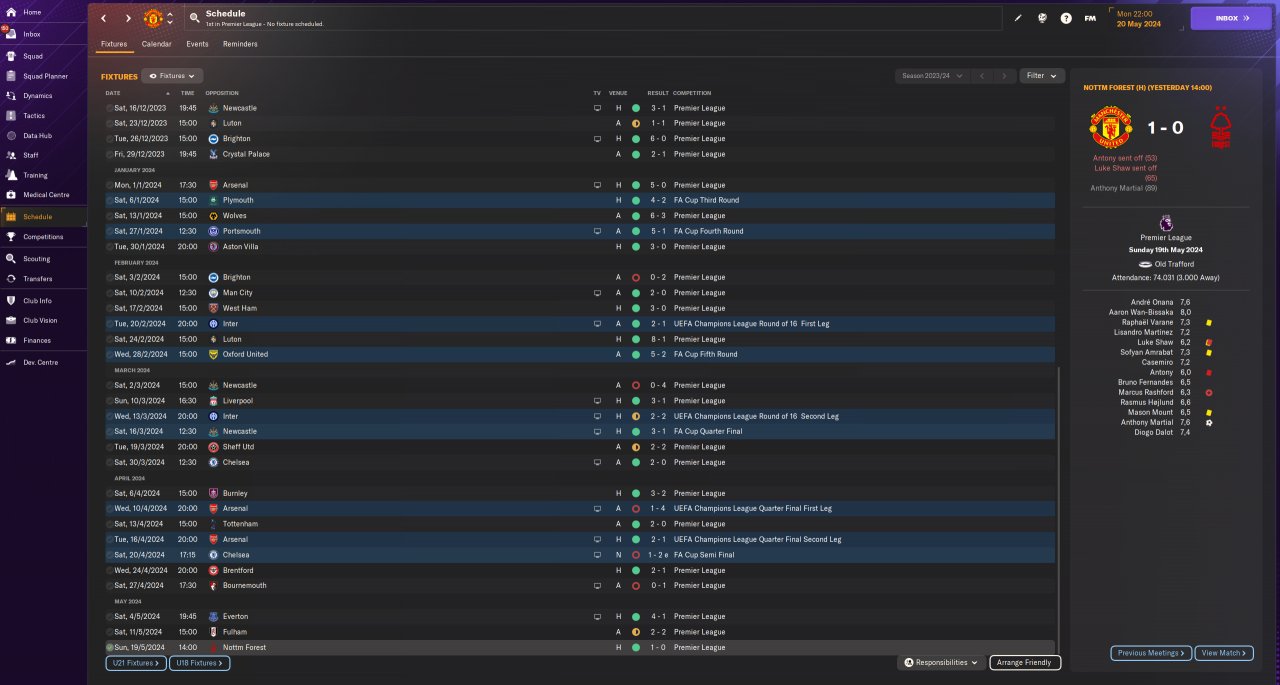
Task: Open the Season 2023/24 dropdown
Action: pyautogui.click(x=932, y=76)
